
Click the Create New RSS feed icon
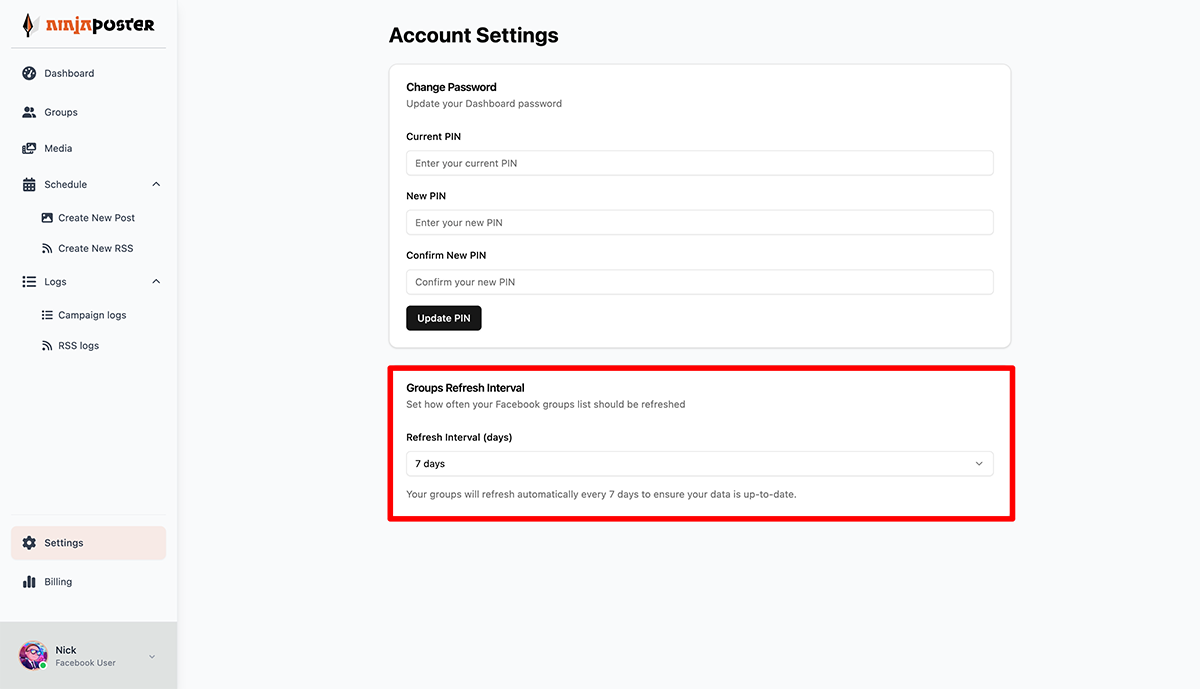click(47, 248)
